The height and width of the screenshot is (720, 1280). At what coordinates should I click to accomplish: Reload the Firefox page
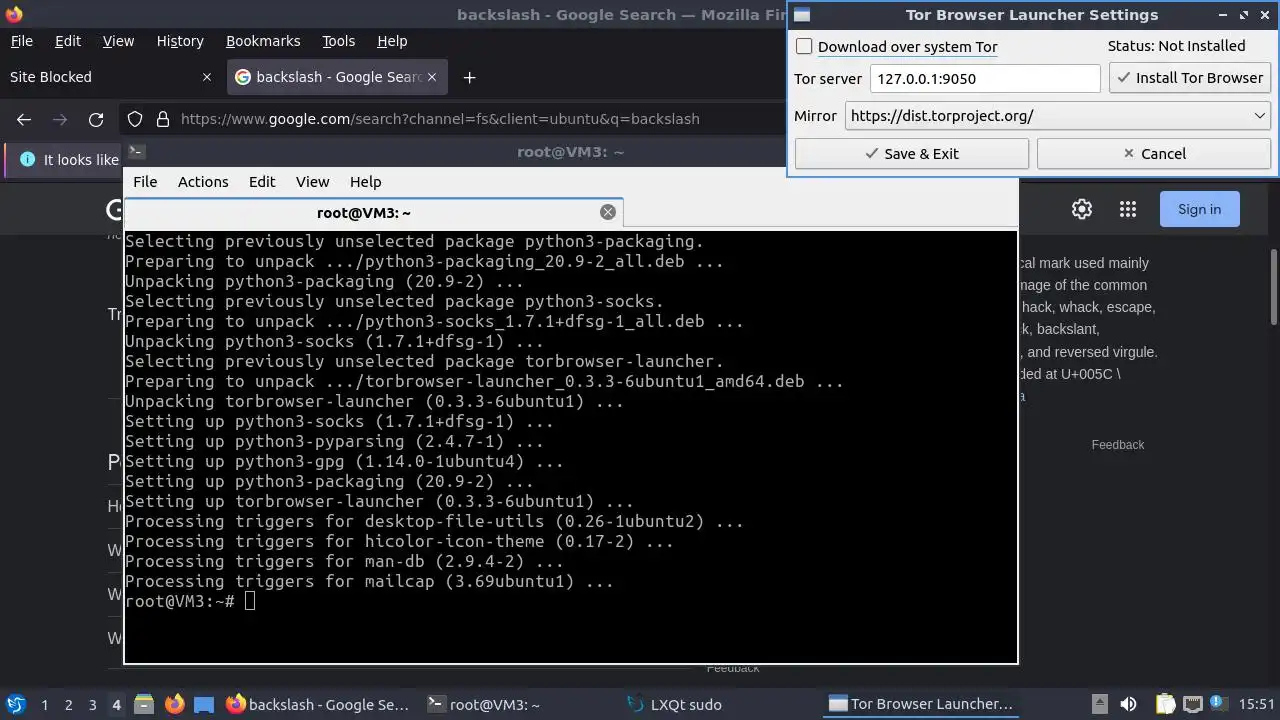(96, 119)
